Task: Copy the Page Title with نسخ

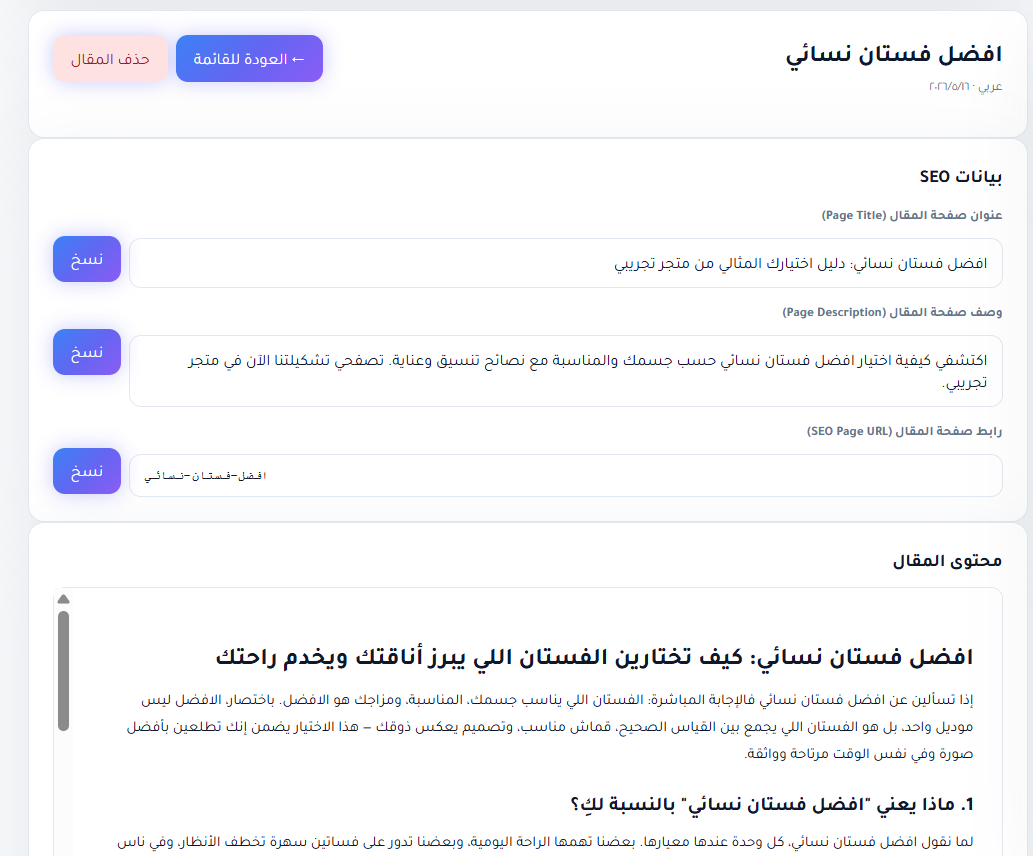Action: pos(87,259)
